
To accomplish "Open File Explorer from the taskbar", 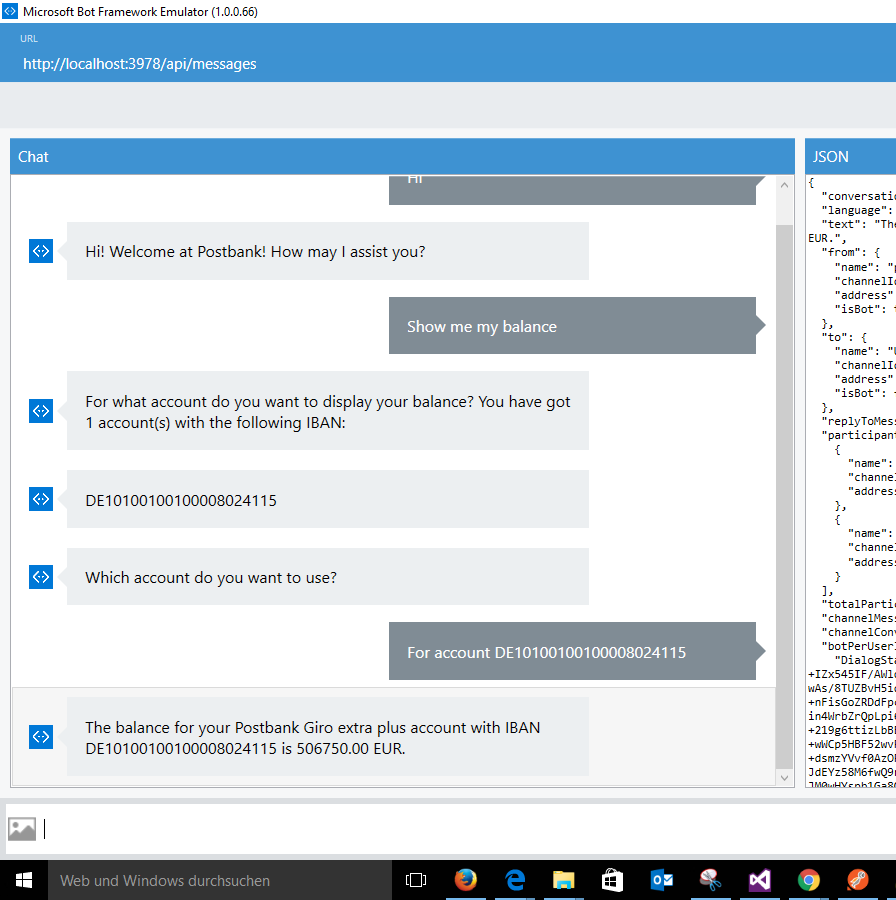I will pyautogui.click(x=564, y=880).
